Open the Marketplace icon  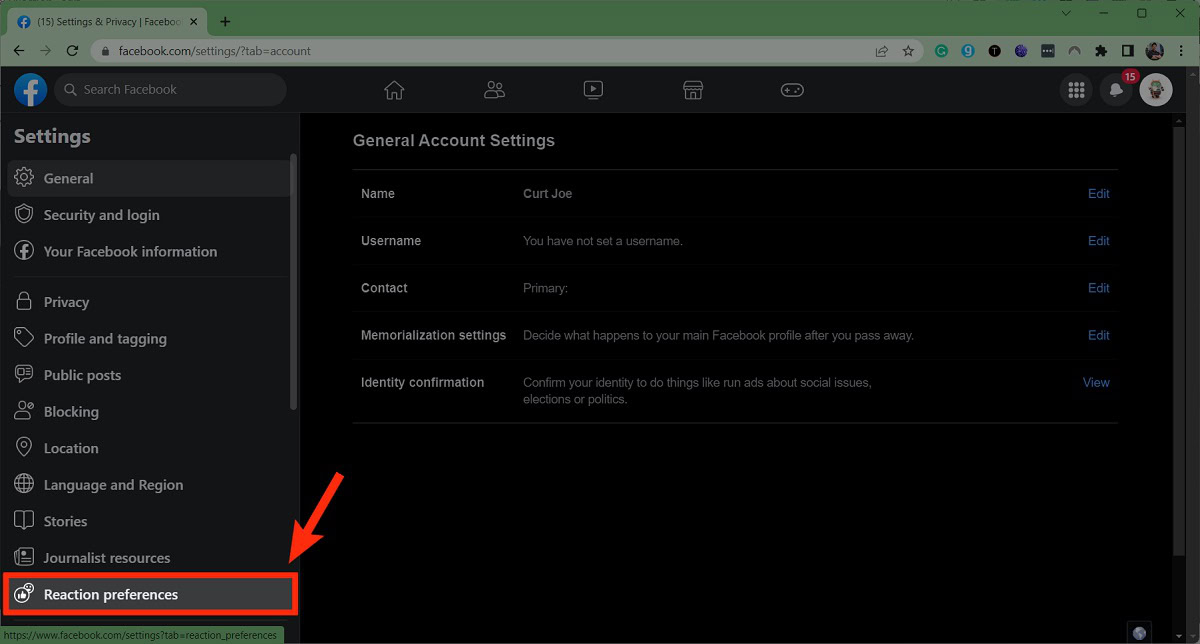(x=693, y=90)
